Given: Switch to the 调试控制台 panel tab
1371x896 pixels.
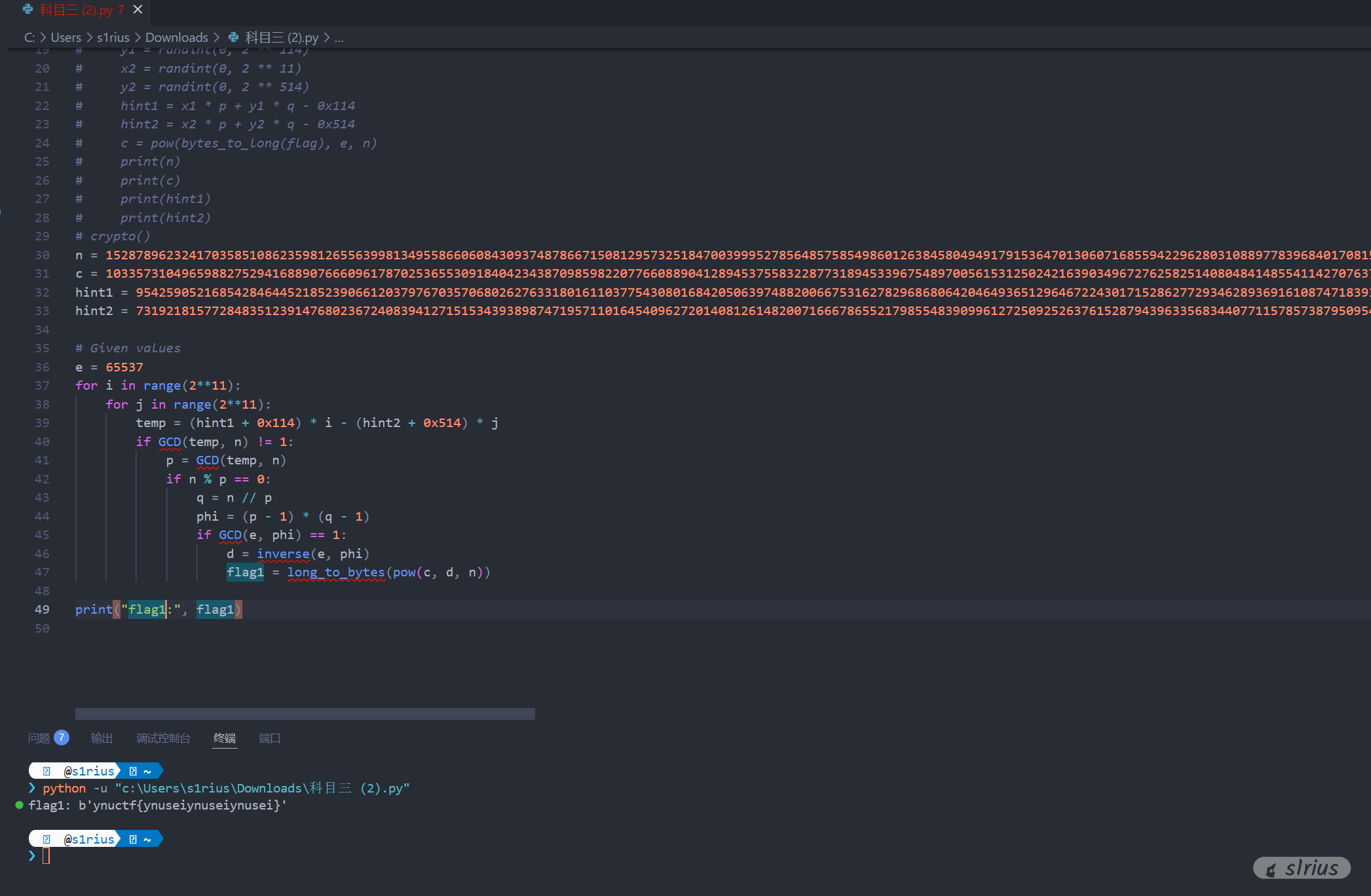Looking at the screenshot, I should tap(163, 738).
